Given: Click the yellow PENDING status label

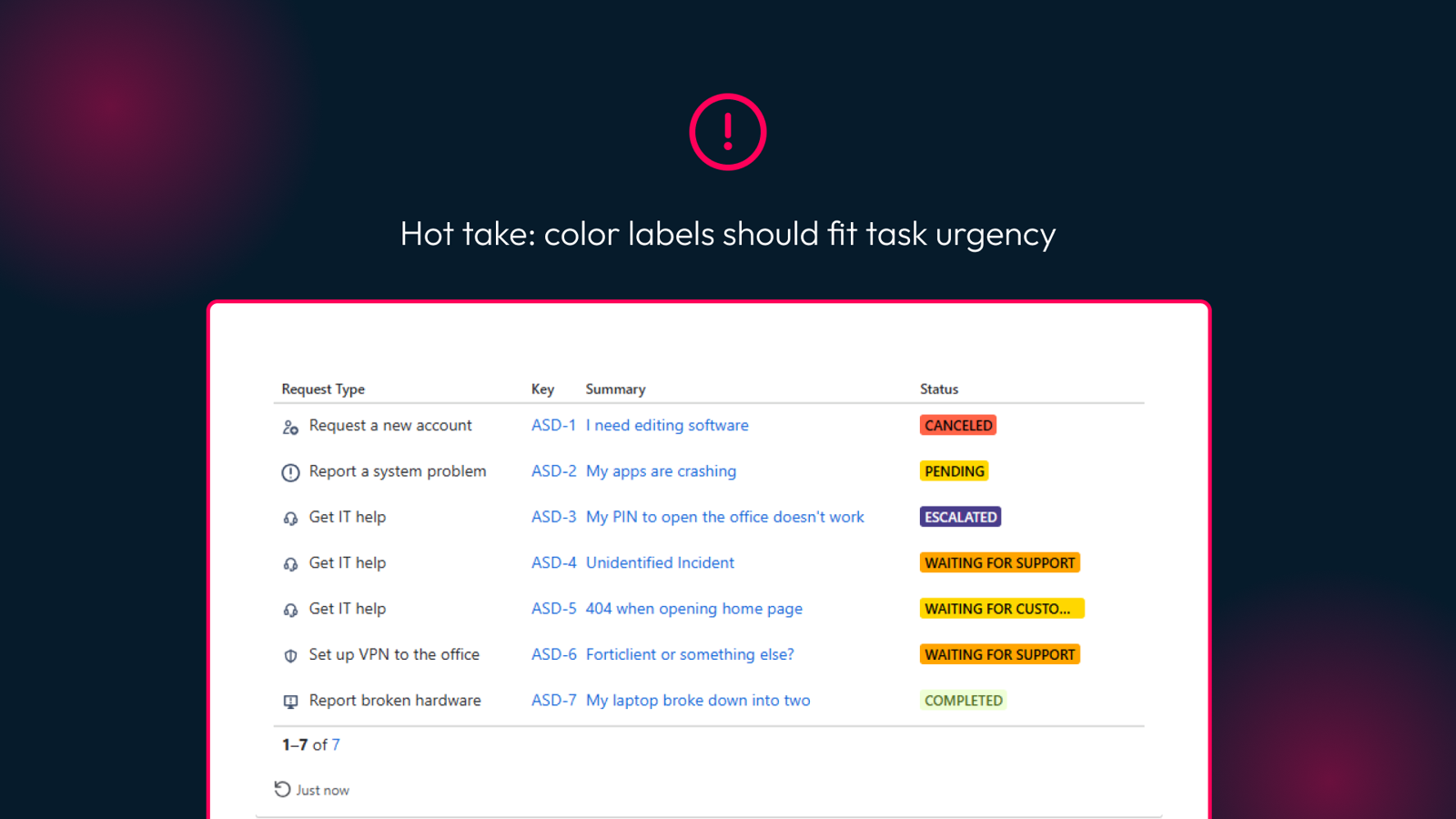Looking at the screenshot, I should point(955,471).
